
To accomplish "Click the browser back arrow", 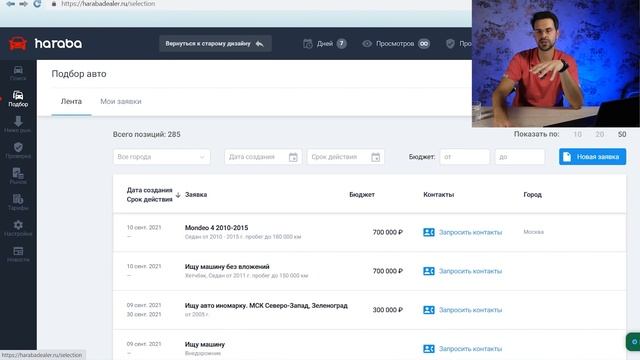I will [x=11, y=4].
